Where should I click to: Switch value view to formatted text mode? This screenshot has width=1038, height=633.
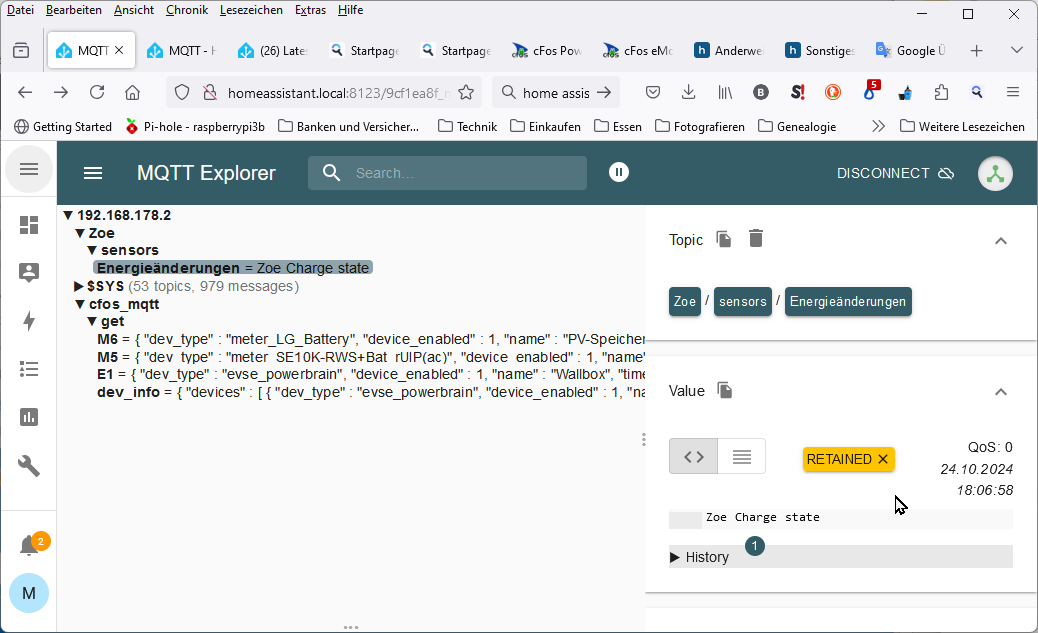pos(741,456)
